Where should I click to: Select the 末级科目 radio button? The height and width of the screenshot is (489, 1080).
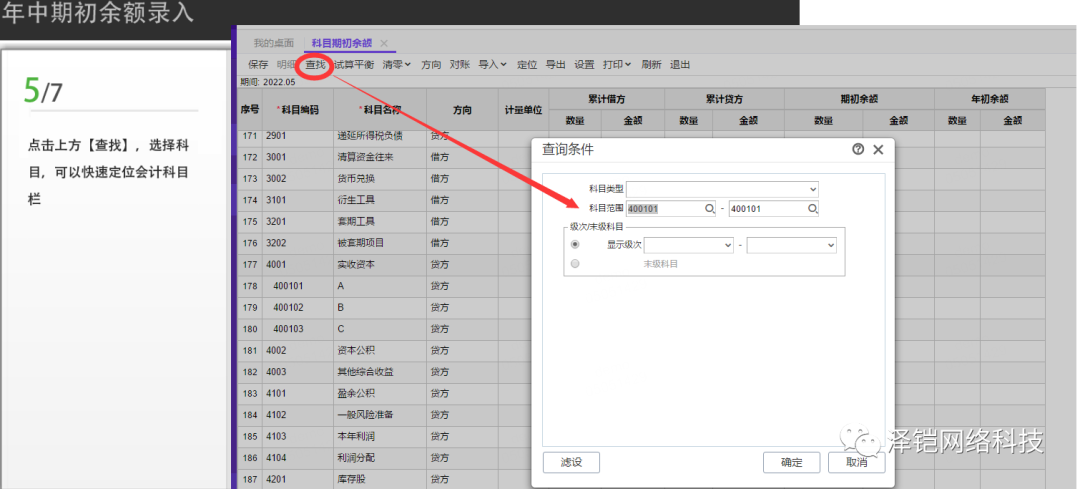pyautogui.click(x=574, y=264)
